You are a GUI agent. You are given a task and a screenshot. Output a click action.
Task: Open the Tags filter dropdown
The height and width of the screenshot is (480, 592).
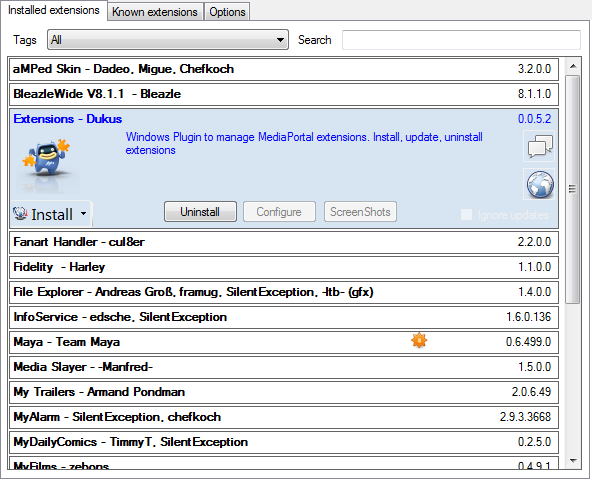[x=168, y=40]
